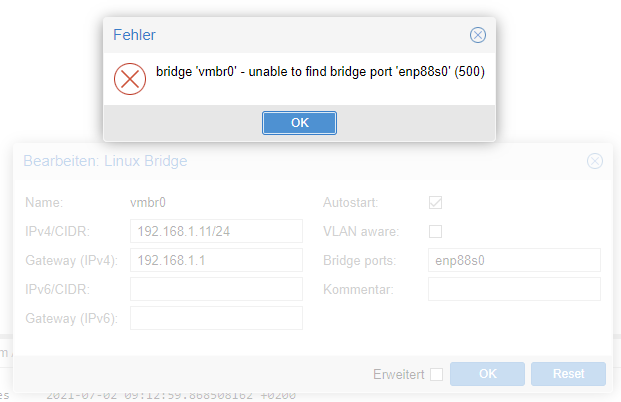Screen dimensions: 621x402
Task: Click the red error icon
Action: [x=130, y=78]
